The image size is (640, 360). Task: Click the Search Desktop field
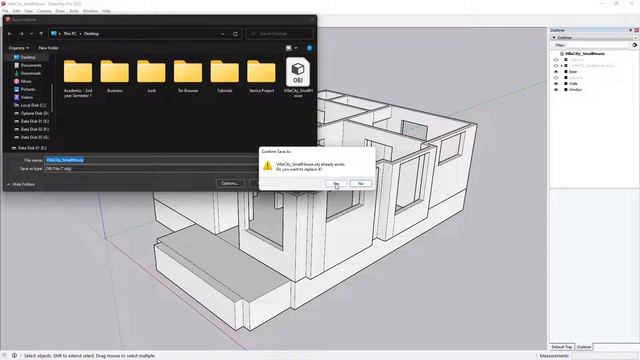point(280,34)
